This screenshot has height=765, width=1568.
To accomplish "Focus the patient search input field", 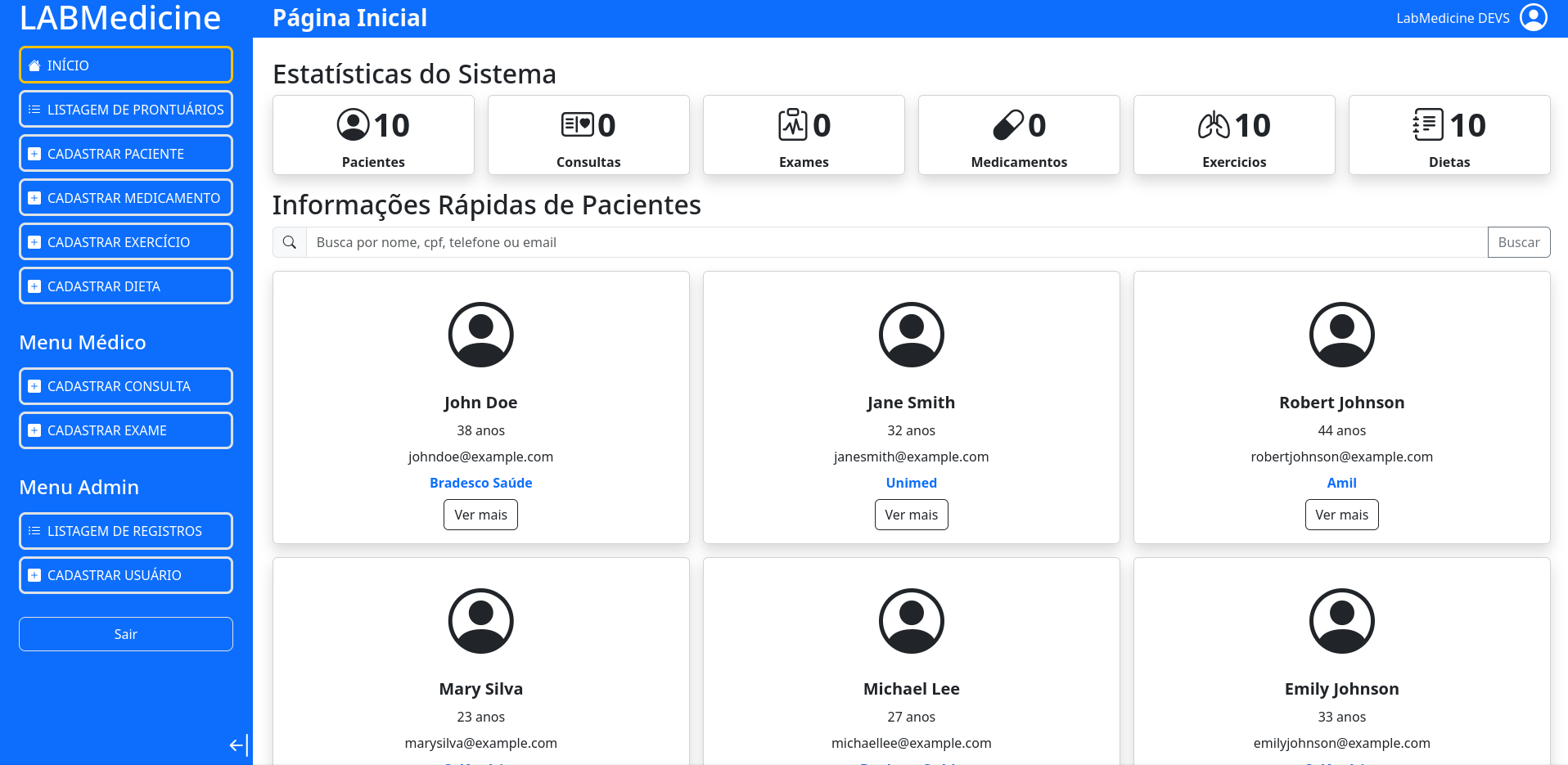I will click(x=897, y=242).
